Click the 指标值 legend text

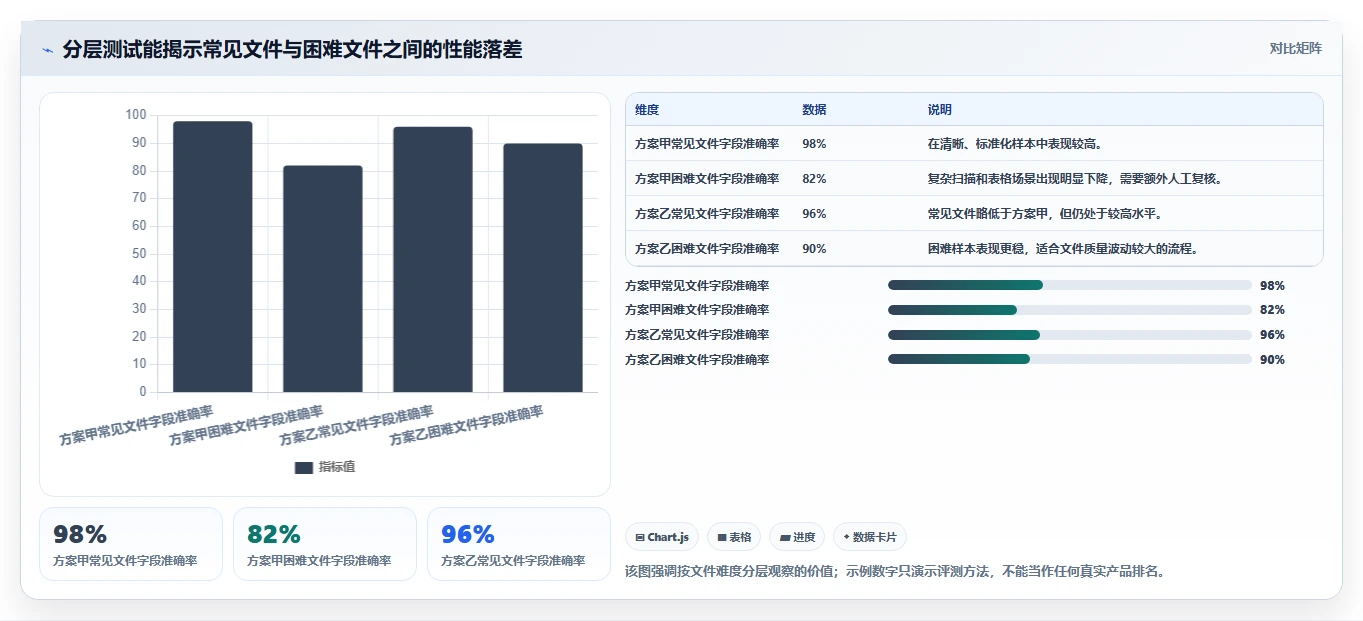(x=337, y=467)
